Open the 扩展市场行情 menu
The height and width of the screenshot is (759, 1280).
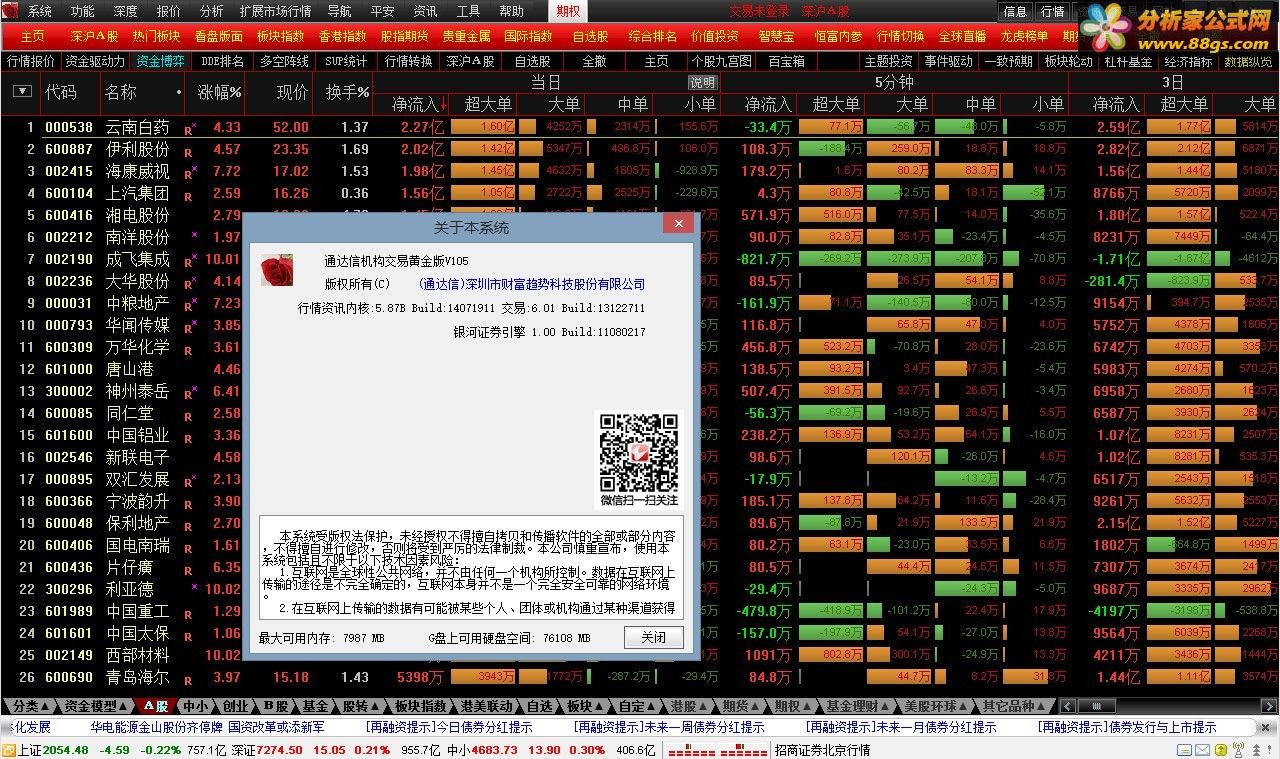coord(274,11)
